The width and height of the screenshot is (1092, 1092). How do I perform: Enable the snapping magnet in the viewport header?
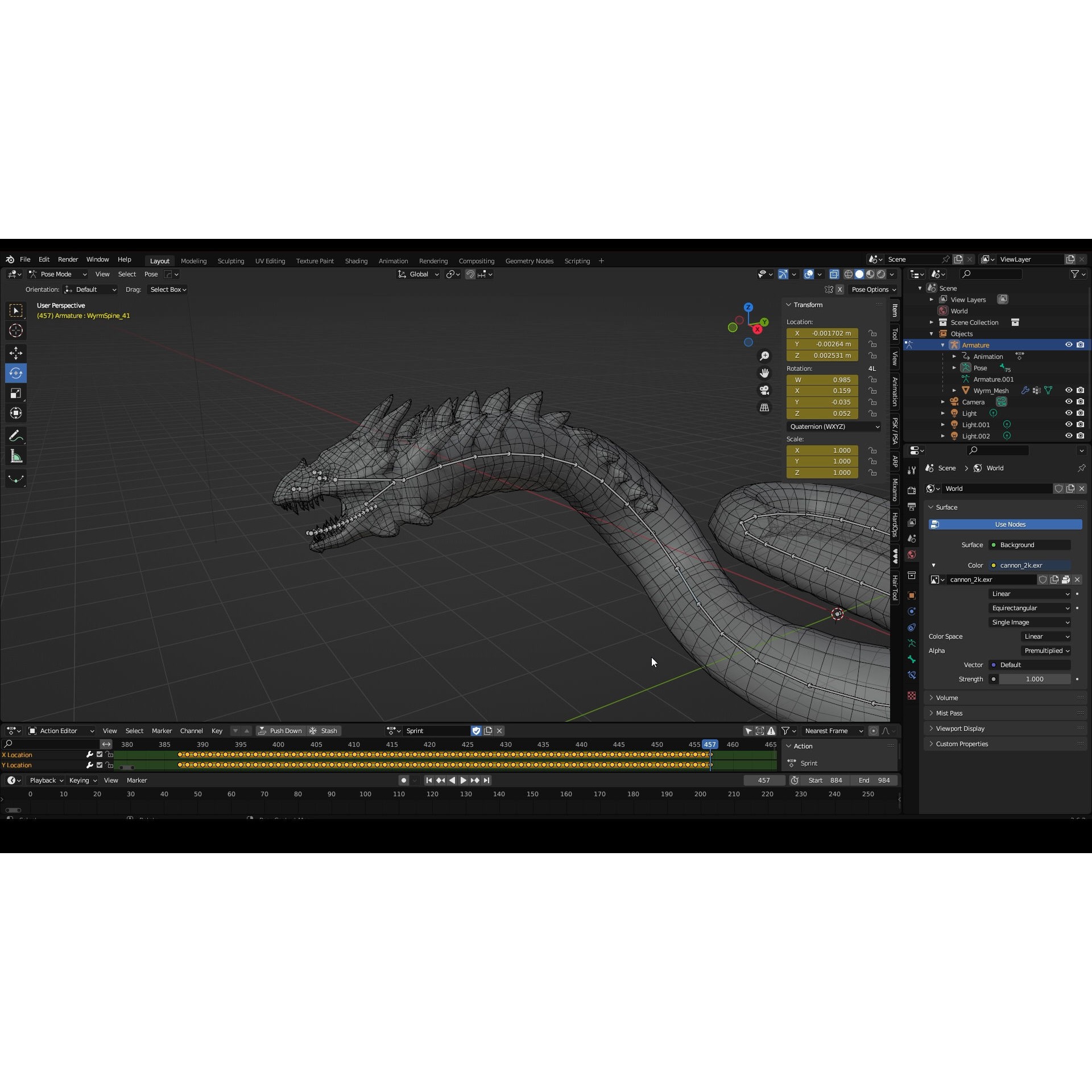coord(470,274)
